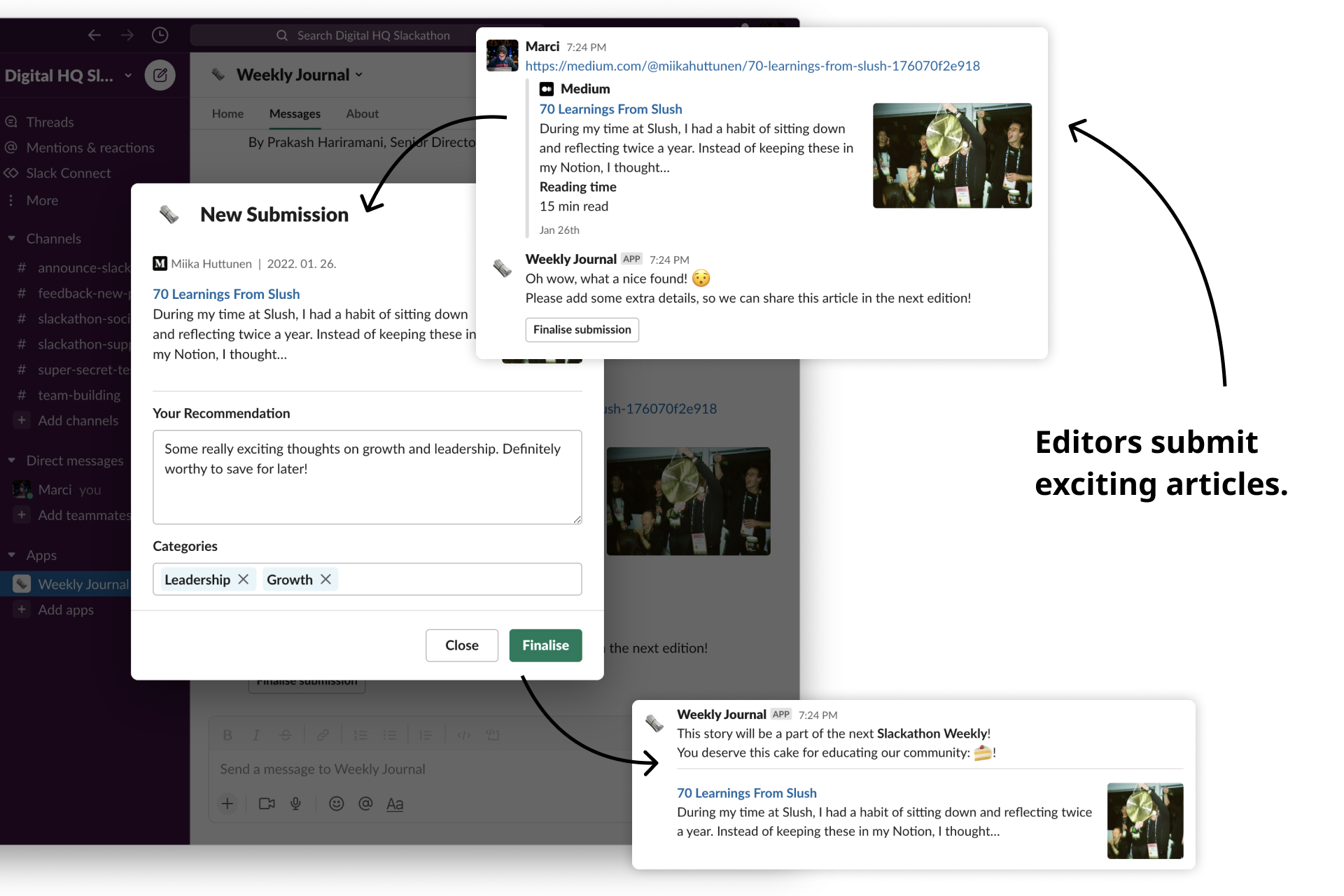Remove the Growth category tag
1344x896 pixels.
(x=325, y=580)
